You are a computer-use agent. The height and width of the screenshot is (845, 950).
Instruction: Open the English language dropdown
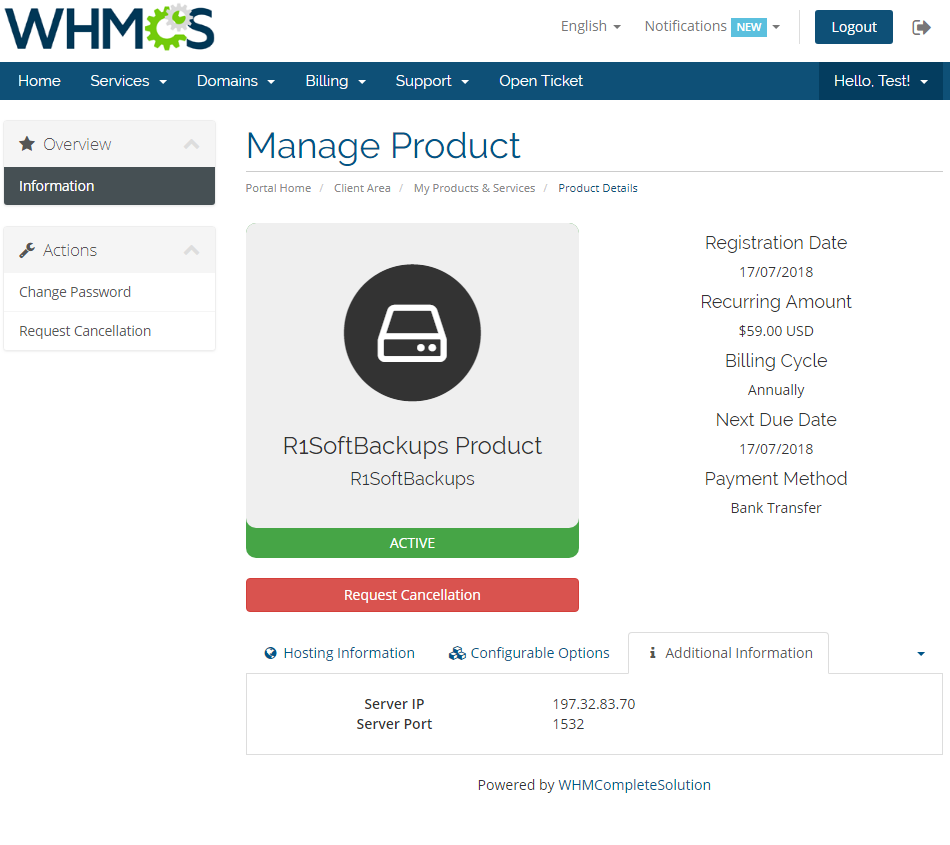pyautogui.click(x=591, y=27)
